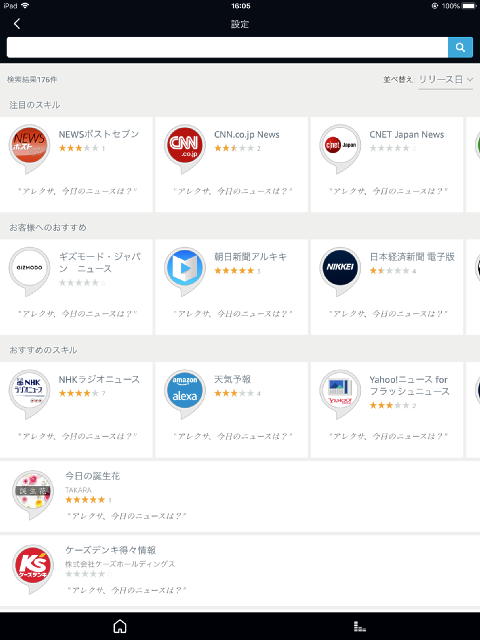Open the music equalizer tab icon
The width and height of the screenshot is (480, 640).
pyautogui.click(x=360, y=626)
